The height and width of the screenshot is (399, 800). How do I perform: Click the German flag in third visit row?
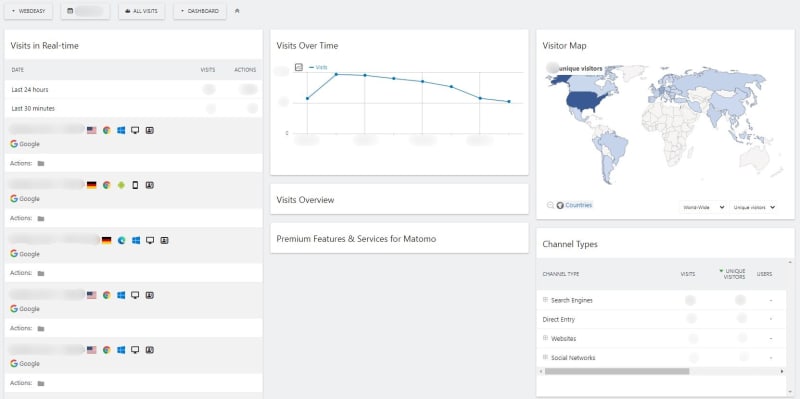(106, 240)
